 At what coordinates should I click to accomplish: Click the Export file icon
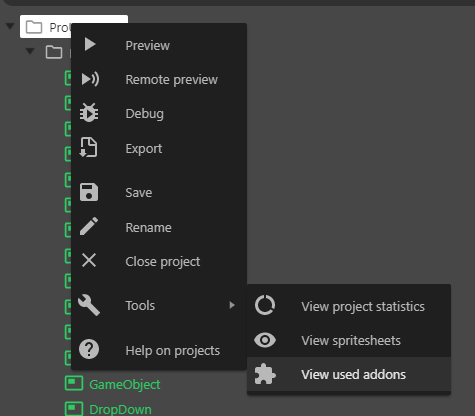88,147
